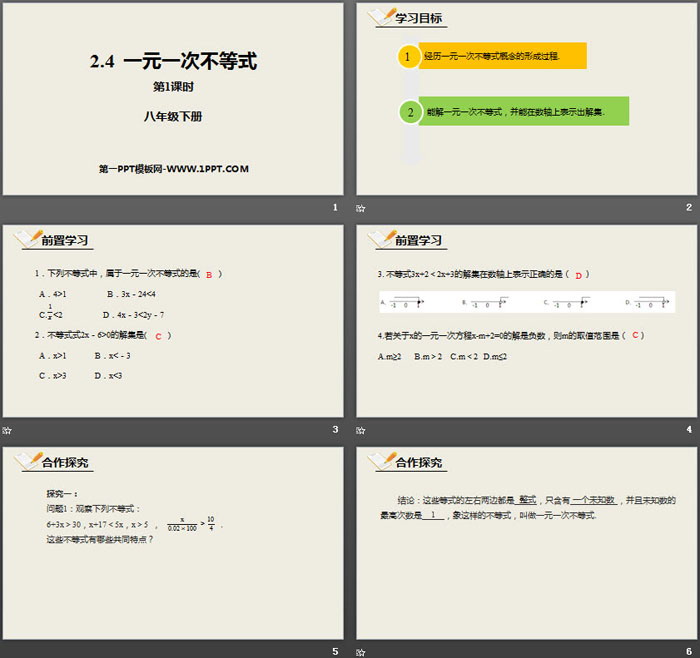The width and height of the screenshot is (700, 658).
Task: Select the green circle numbered 2
Action: click(408, 112)
